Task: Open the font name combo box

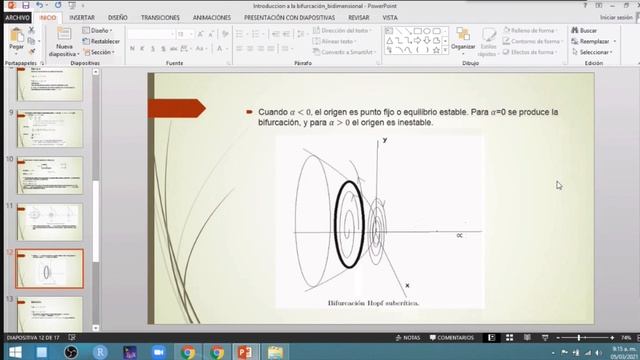Action: pos(151,34)
